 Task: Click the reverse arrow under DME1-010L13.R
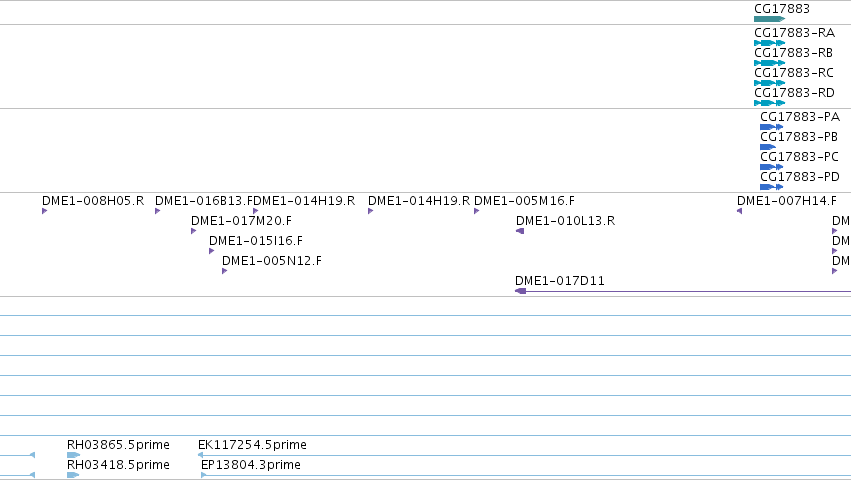click(520, 231)
